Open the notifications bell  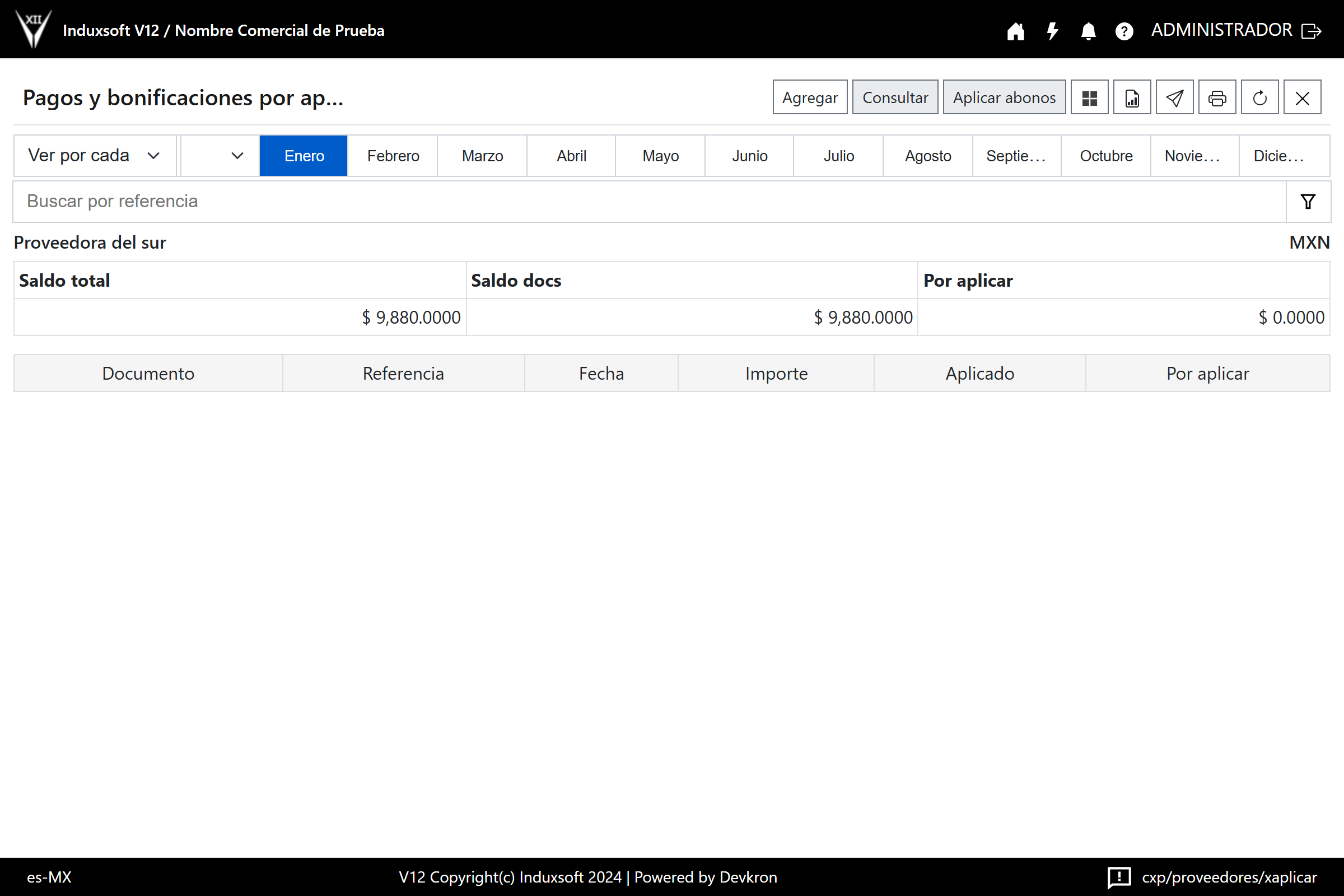pos(1088,31)
